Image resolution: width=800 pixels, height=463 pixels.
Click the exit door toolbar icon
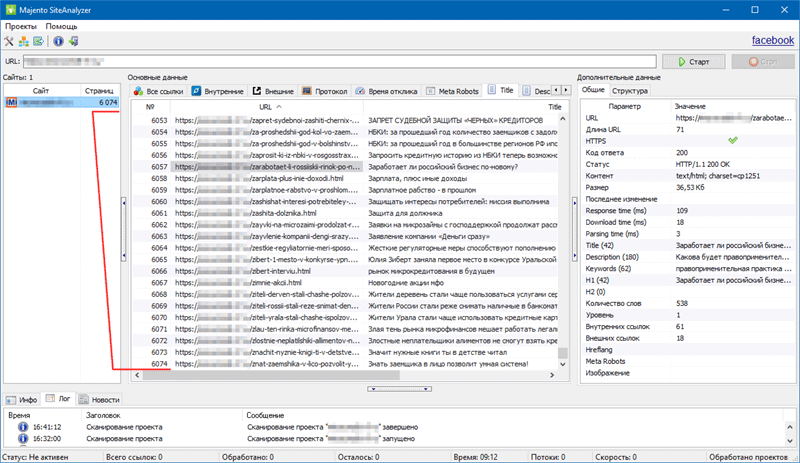73,41
